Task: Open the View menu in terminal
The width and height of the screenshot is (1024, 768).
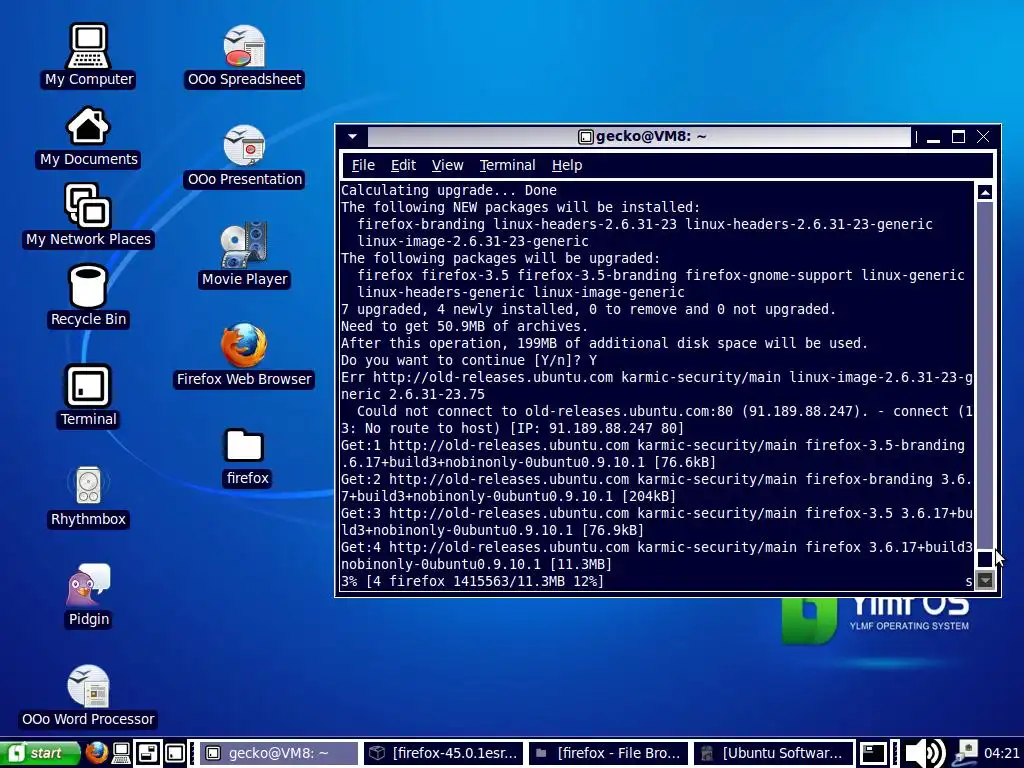Action: (x=447, y=165)
